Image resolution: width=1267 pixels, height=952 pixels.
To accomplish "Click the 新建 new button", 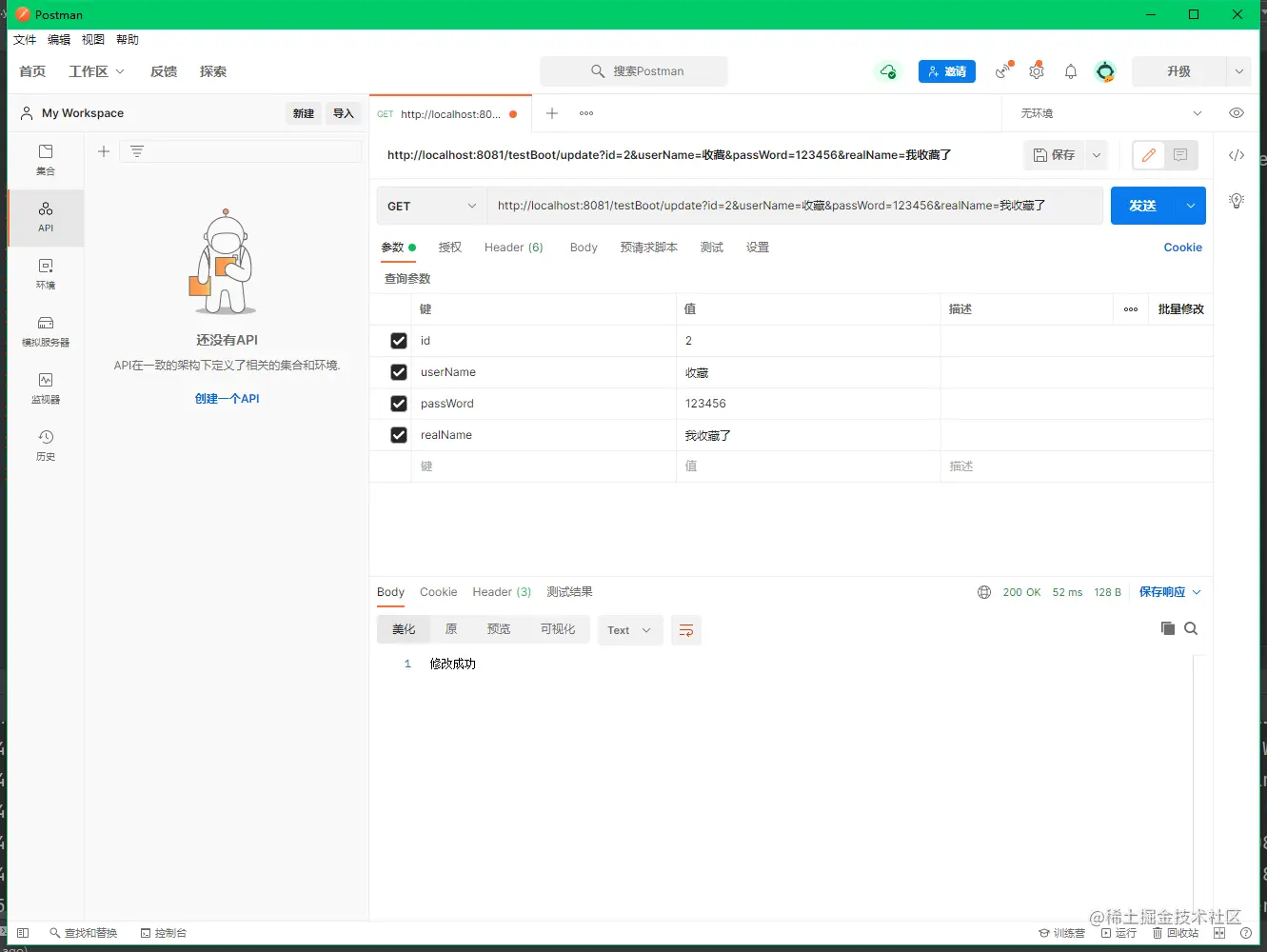I will pos(304,113).
